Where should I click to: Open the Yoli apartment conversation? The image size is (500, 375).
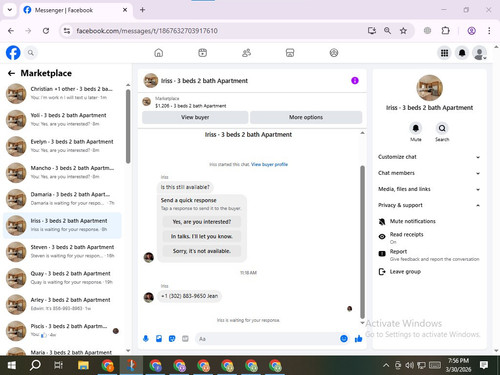63,120
